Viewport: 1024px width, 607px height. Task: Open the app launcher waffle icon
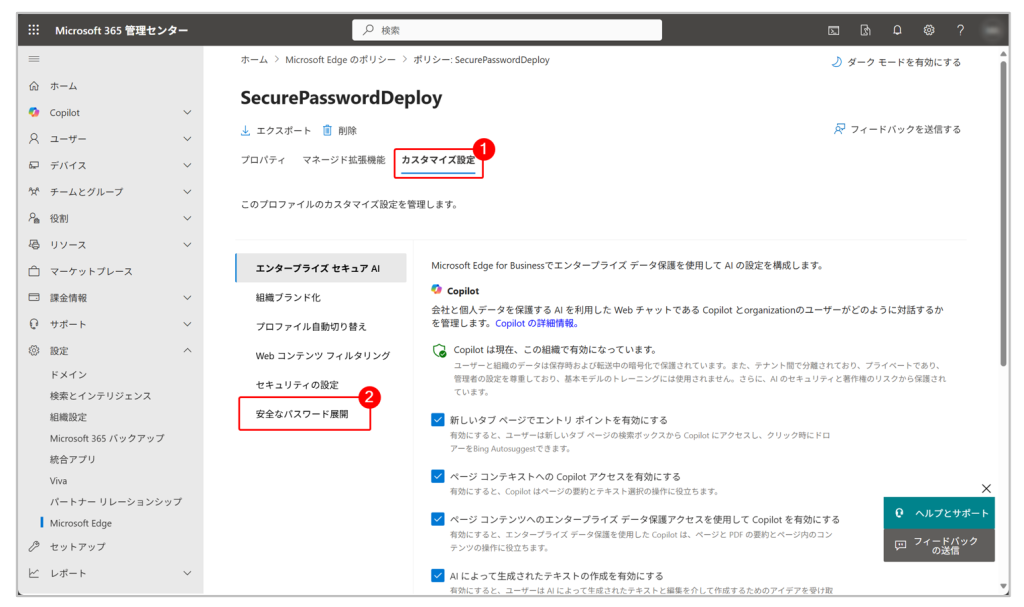(33, 30)
